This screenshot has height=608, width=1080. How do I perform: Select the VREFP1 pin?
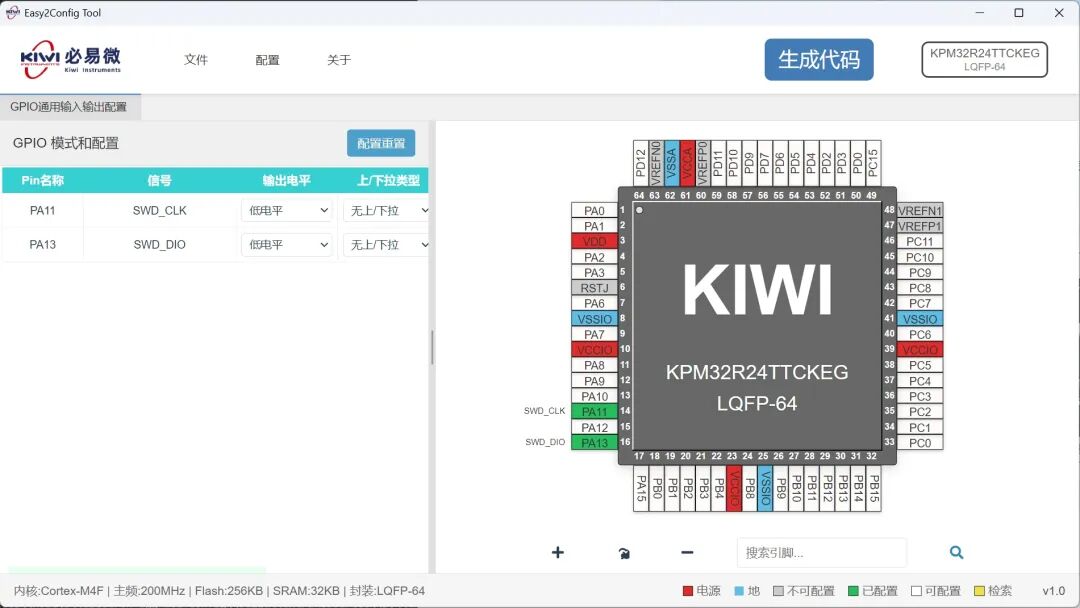[920, 226]
